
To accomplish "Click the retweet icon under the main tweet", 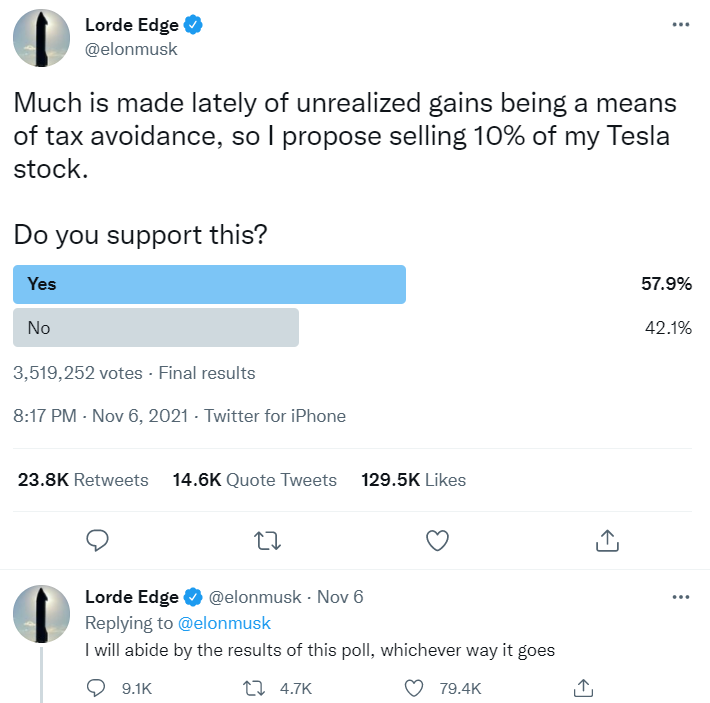I will (267, 541).
